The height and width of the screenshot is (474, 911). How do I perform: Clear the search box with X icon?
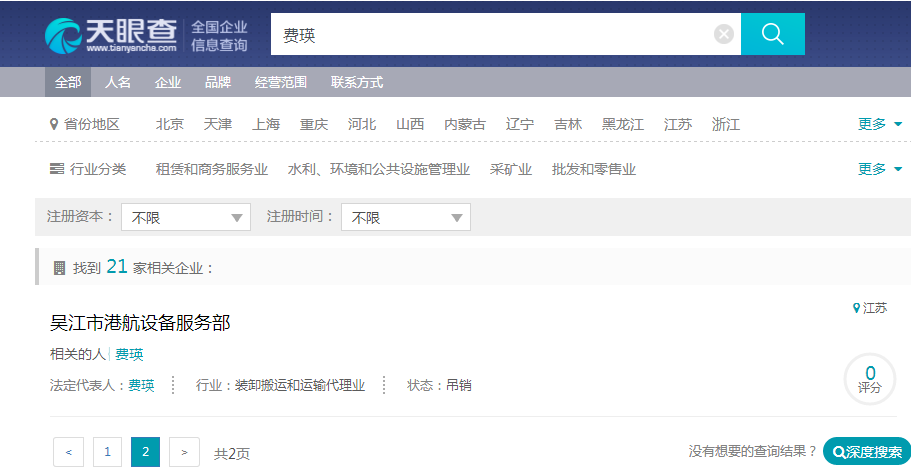[724, 35]
